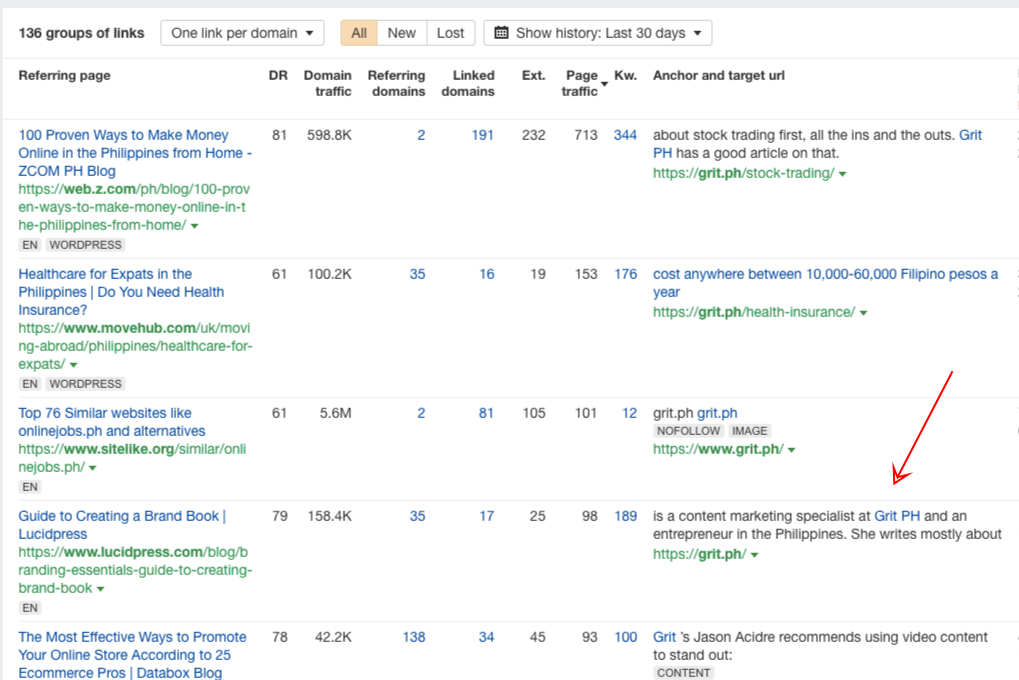Image resolution: width=1019 pixels, height=680 pixels.
Task: Open https://grit.ph/ target URL in Lucidpress row
Action: (x=699, y=555)
